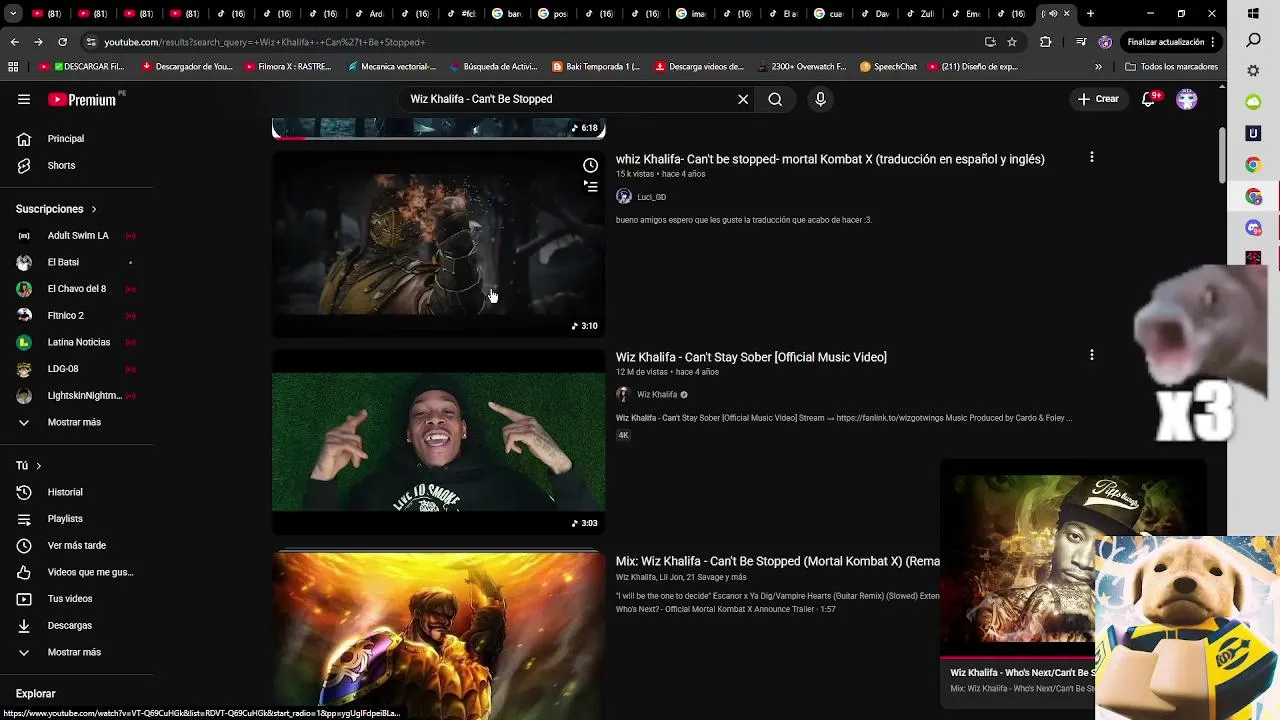Image resolution: width=1280 pixels, height=720 pixels.
Task: Click the browser Back arrow
Action: [x=14, y=42]
